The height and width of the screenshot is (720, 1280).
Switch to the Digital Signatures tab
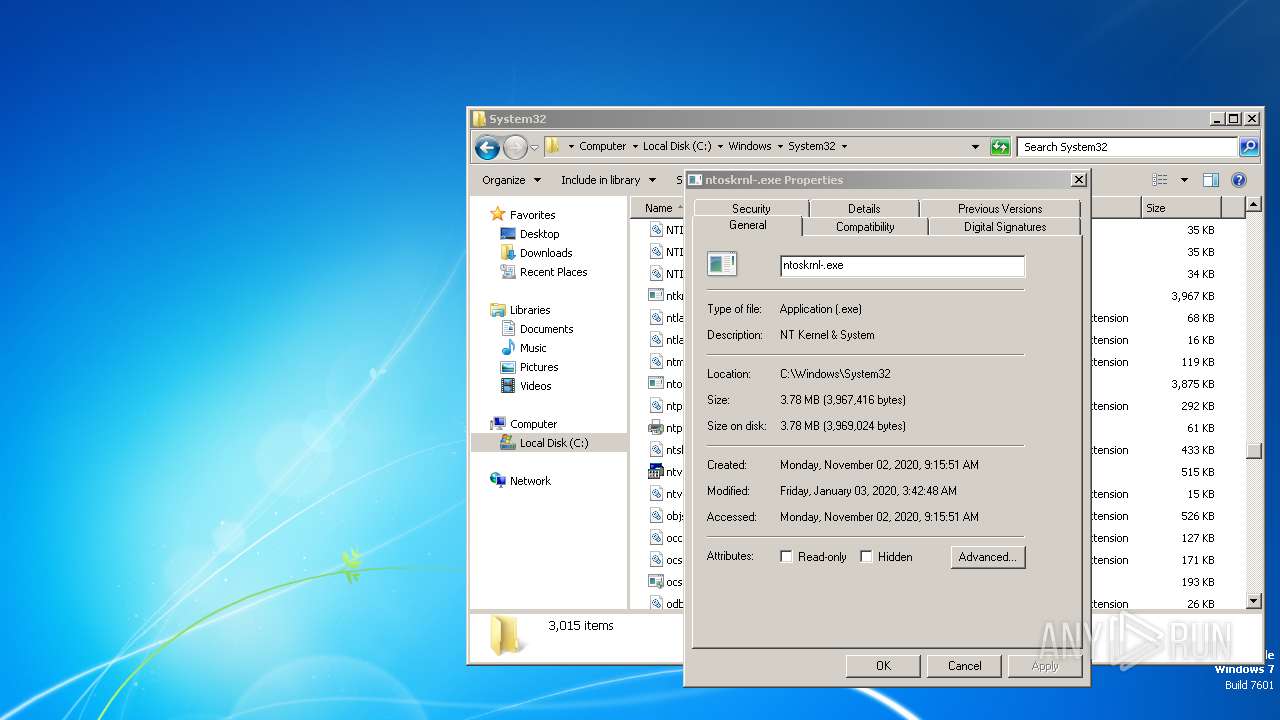[1005, 227]
